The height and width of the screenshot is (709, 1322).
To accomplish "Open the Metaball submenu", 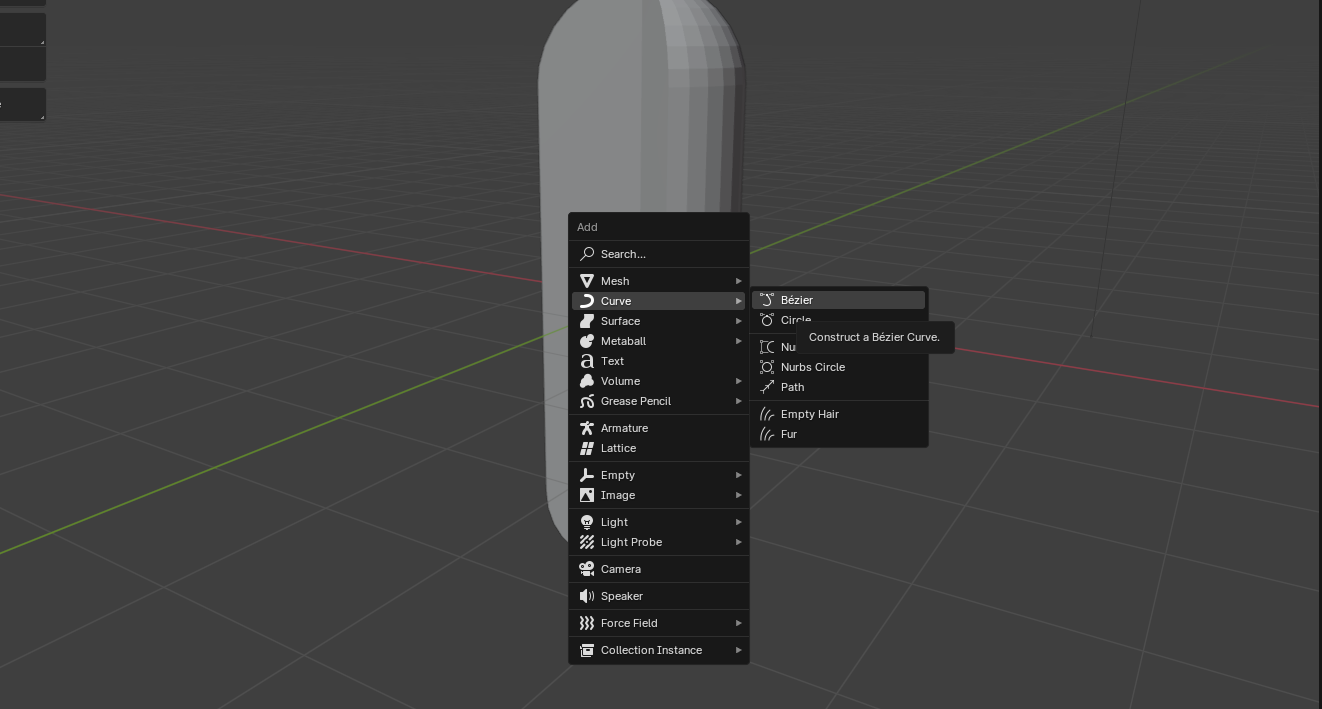I will (659, 341).
